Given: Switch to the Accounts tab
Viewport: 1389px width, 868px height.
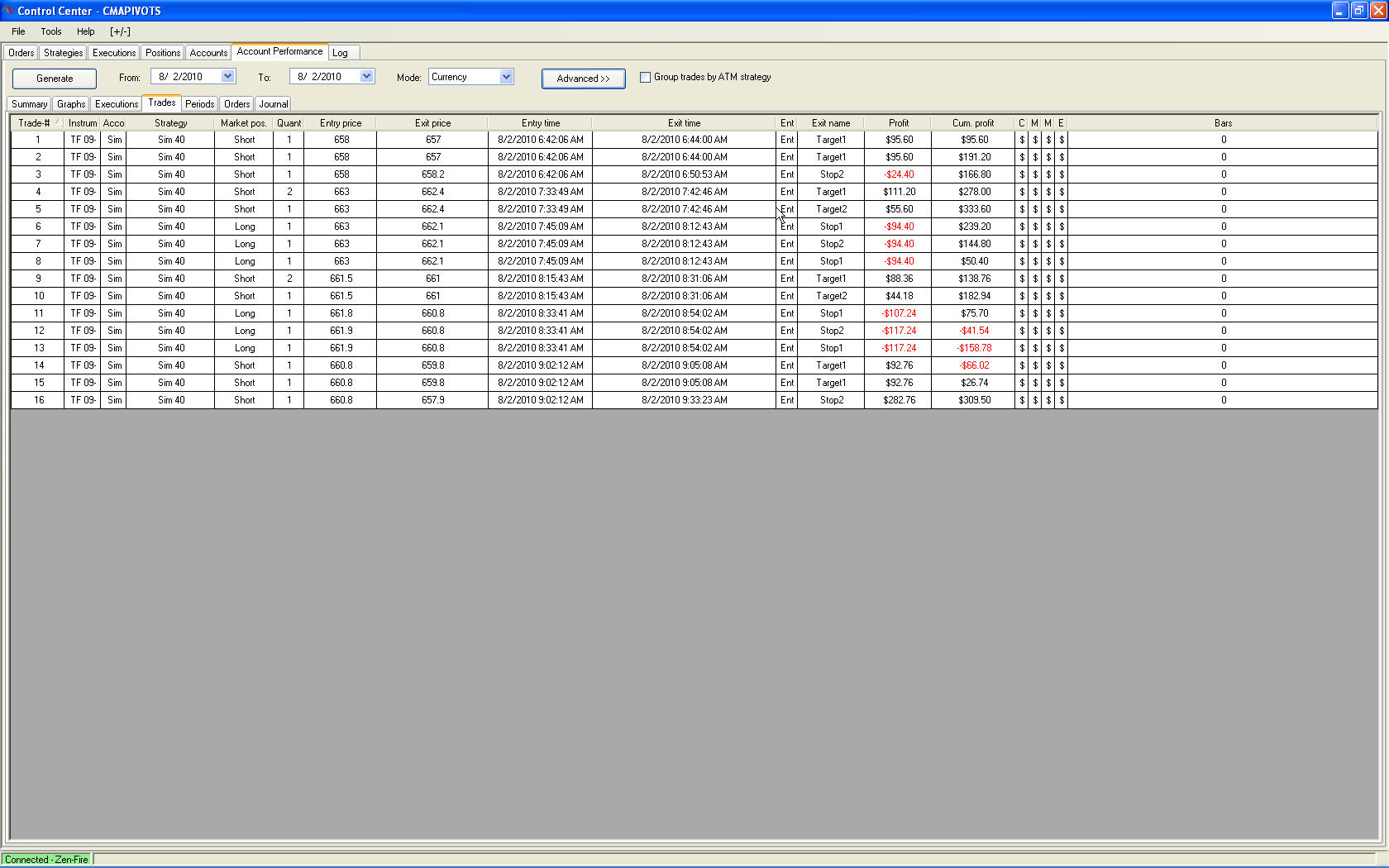Looking at the screenshot, I should pos(208,53).
